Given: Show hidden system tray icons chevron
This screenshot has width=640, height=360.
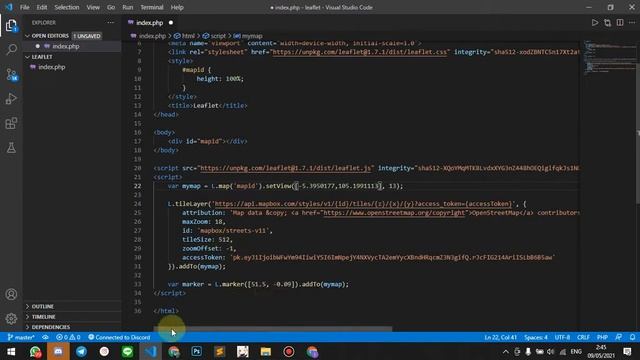Looking at the screenshot, I should pyautogui.click(x=506, y=352).
